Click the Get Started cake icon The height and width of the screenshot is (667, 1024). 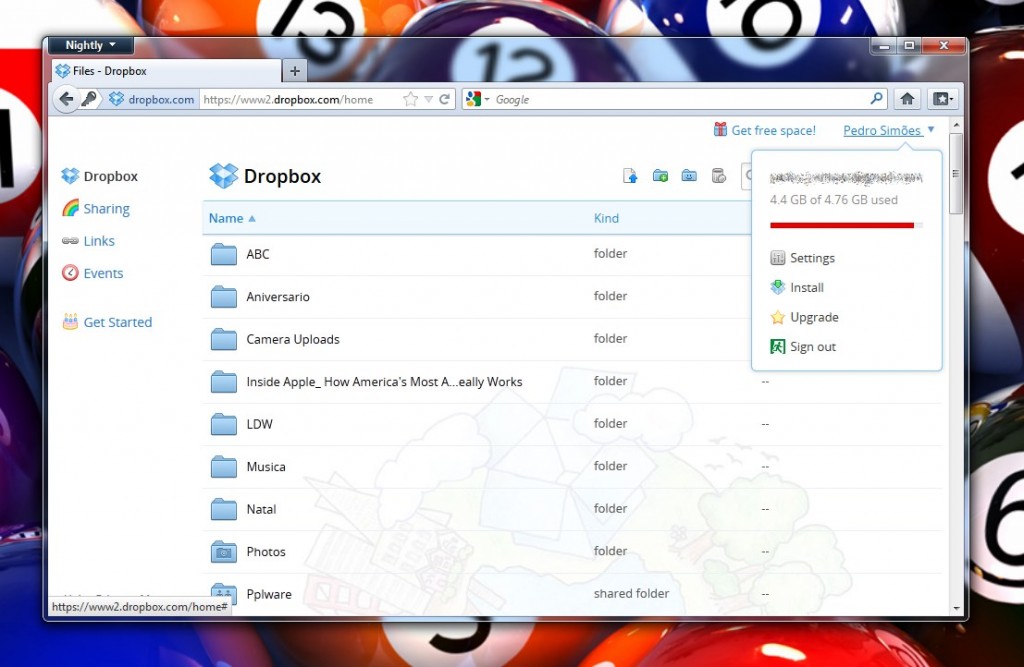(x=70, y=321)
